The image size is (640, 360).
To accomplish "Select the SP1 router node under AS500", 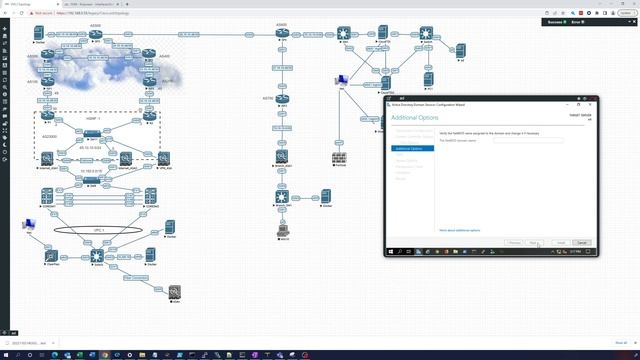I will pyautogui.click(x=96, y=34).
